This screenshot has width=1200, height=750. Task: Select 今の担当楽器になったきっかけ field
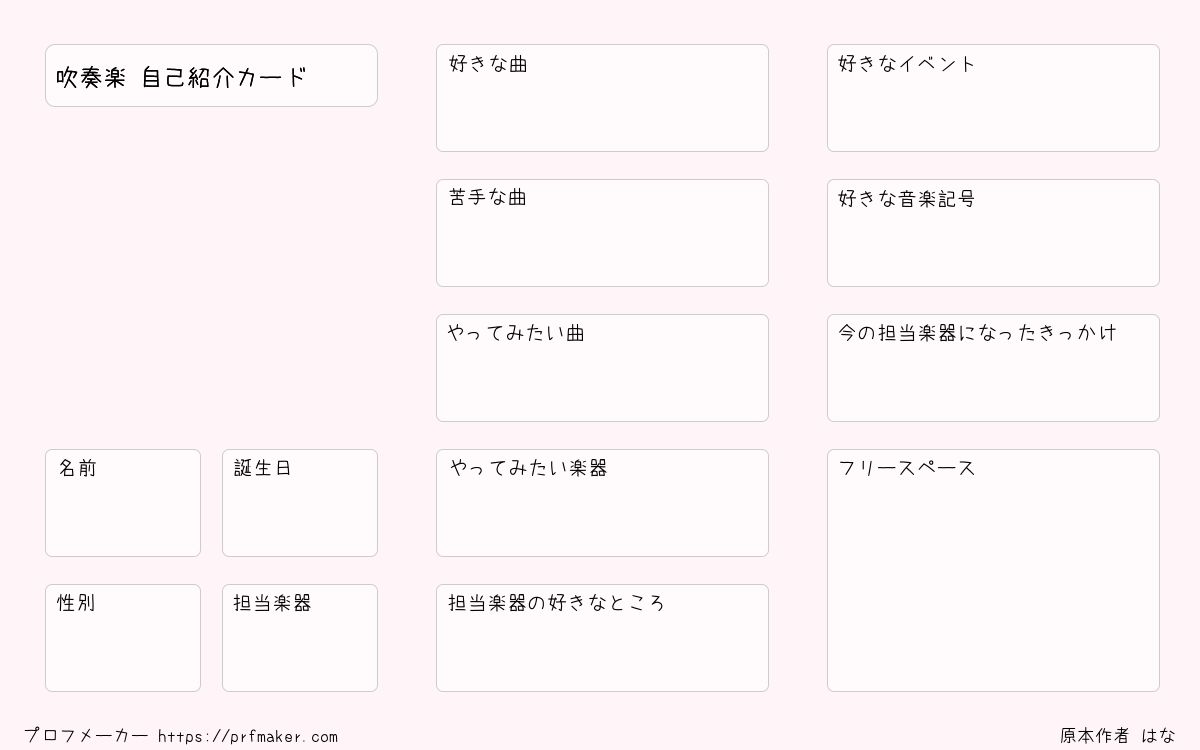click(x=993, y=368)
